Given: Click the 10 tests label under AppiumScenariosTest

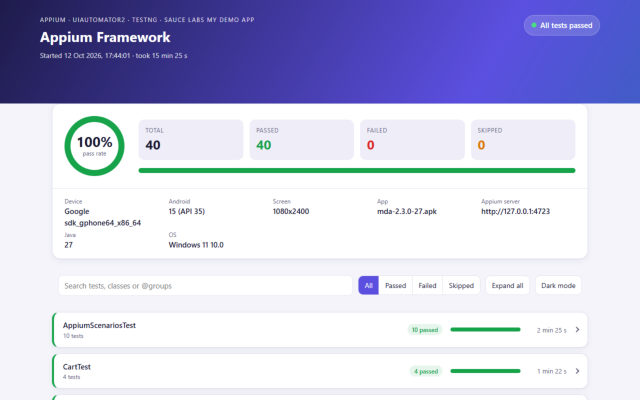Looking at the screenshot, I should tap(73, 336).
